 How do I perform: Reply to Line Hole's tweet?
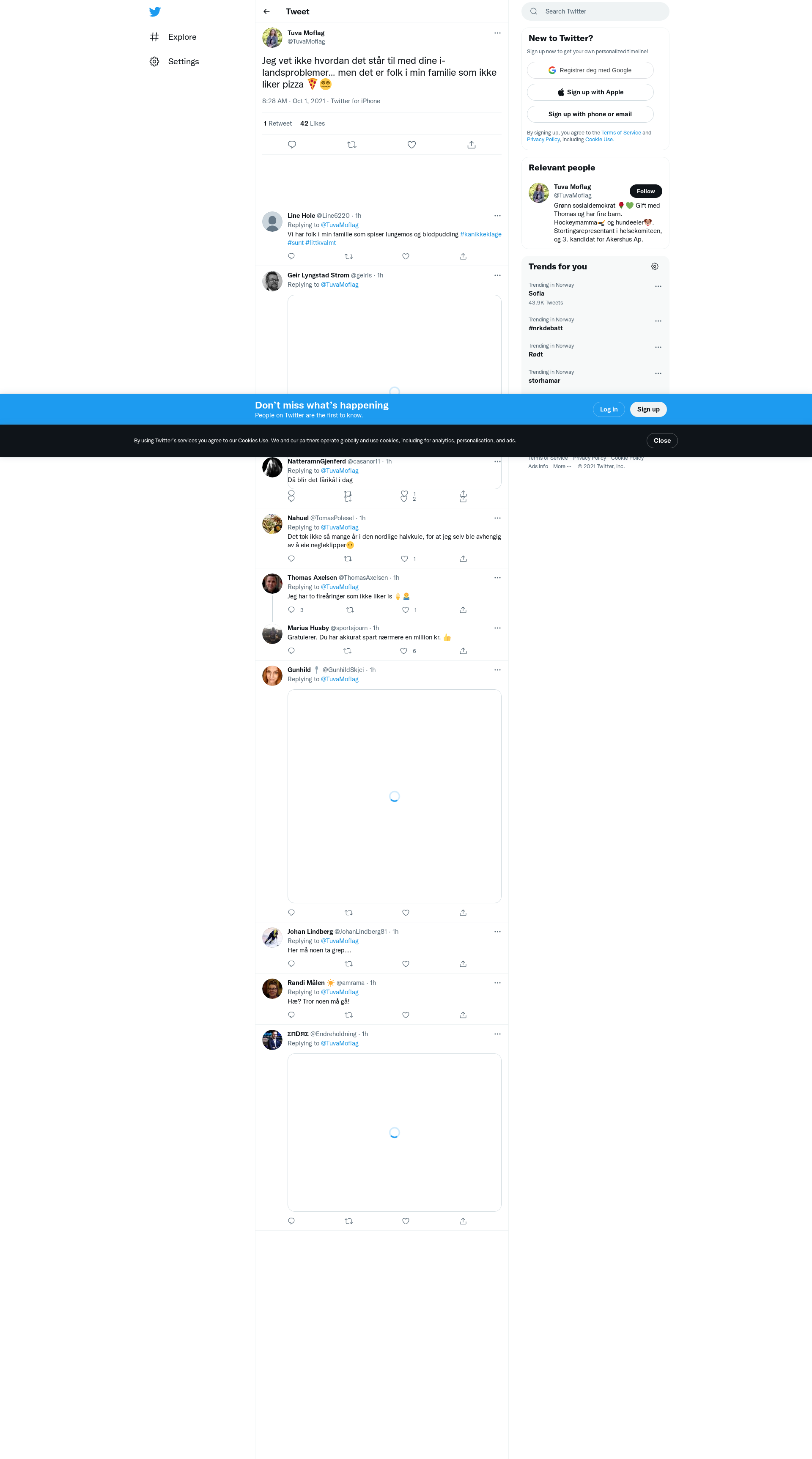(291, 257)
